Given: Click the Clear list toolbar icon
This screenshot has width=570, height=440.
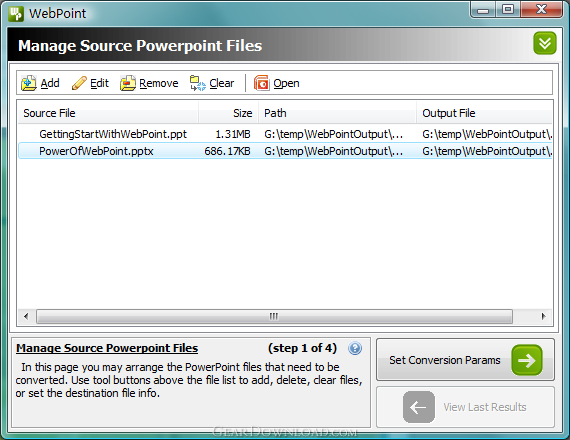Looking at the screenshot, I should [198, 83].
